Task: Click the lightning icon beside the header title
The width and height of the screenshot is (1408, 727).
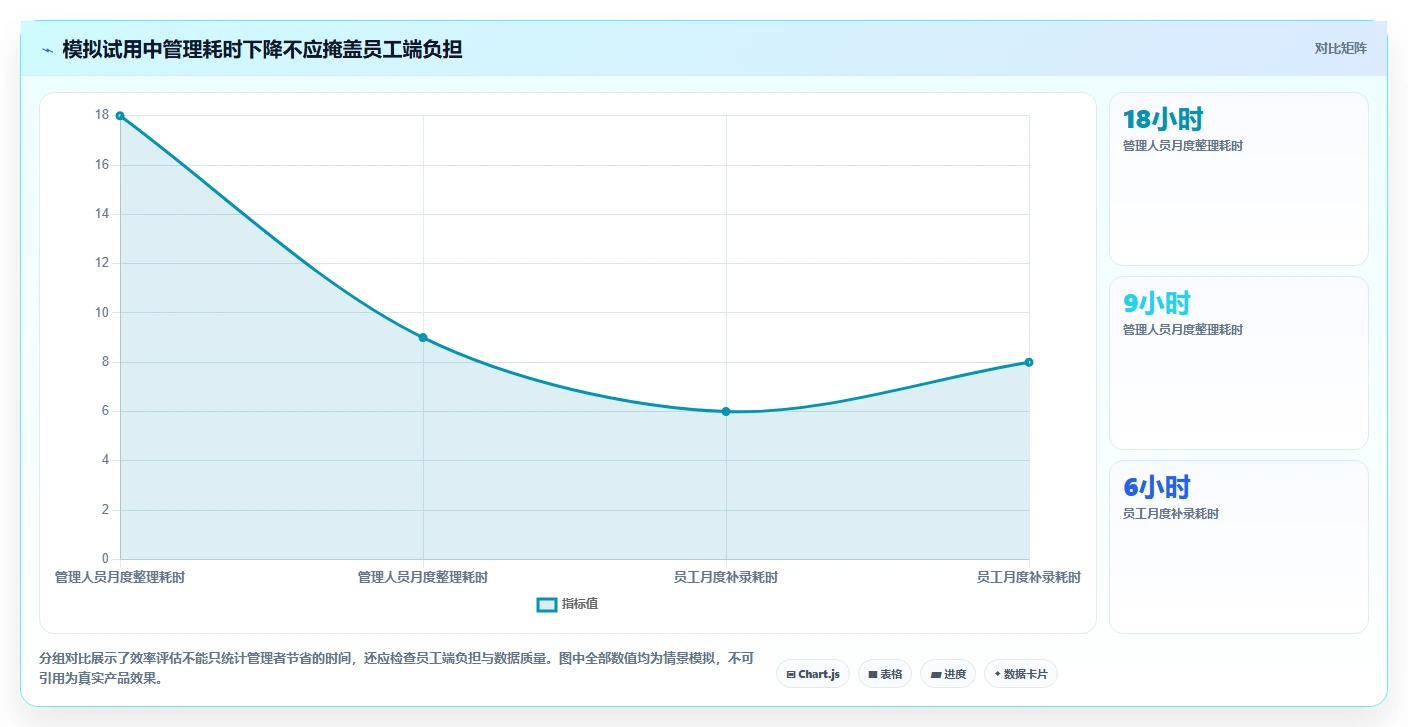Action: click(x=47, y=50)
